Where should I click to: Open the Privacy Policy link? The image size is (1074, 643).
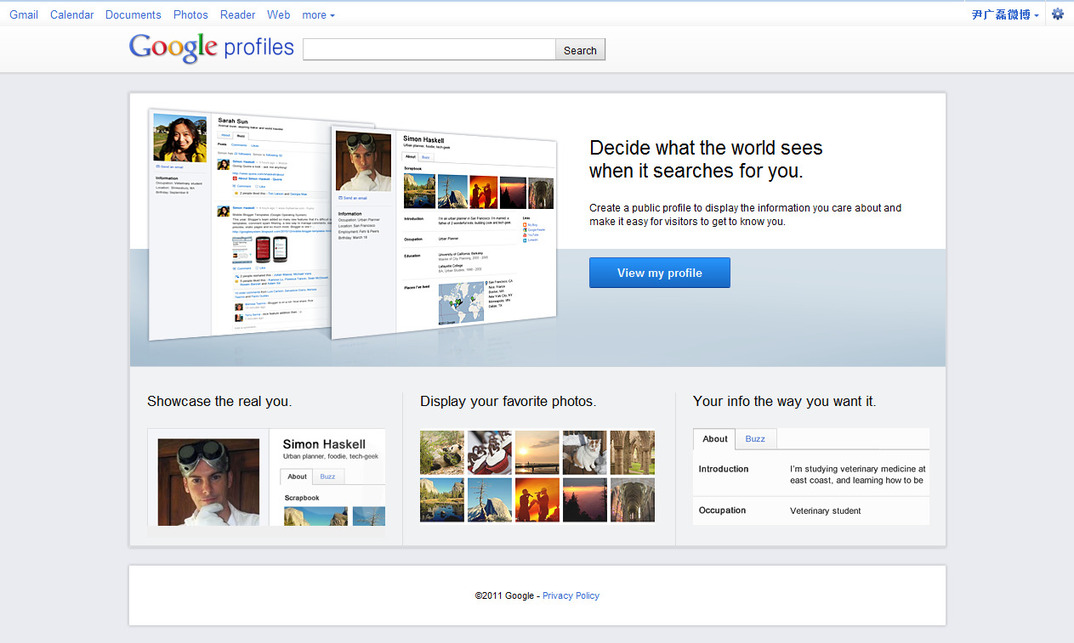point(571,596)
